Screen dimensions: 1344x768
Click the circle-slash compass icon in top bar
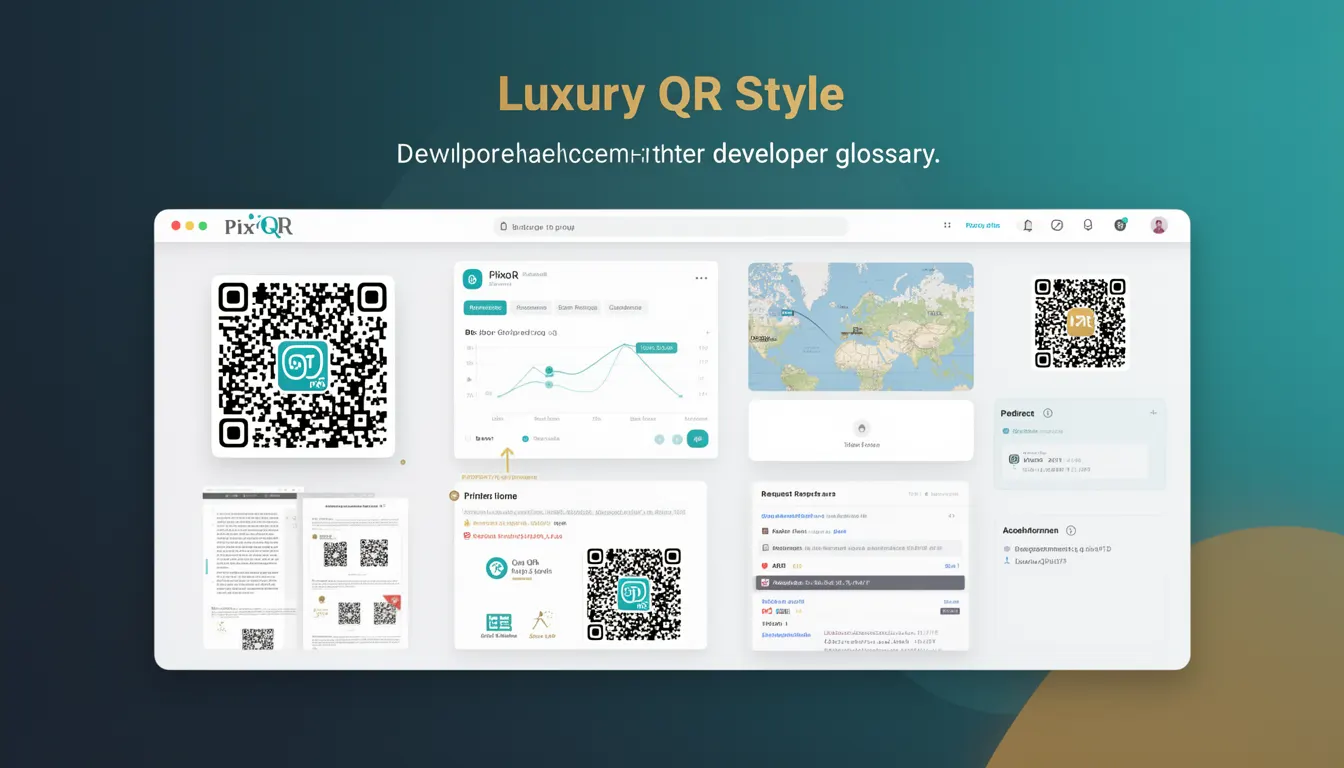[1057, 226]
